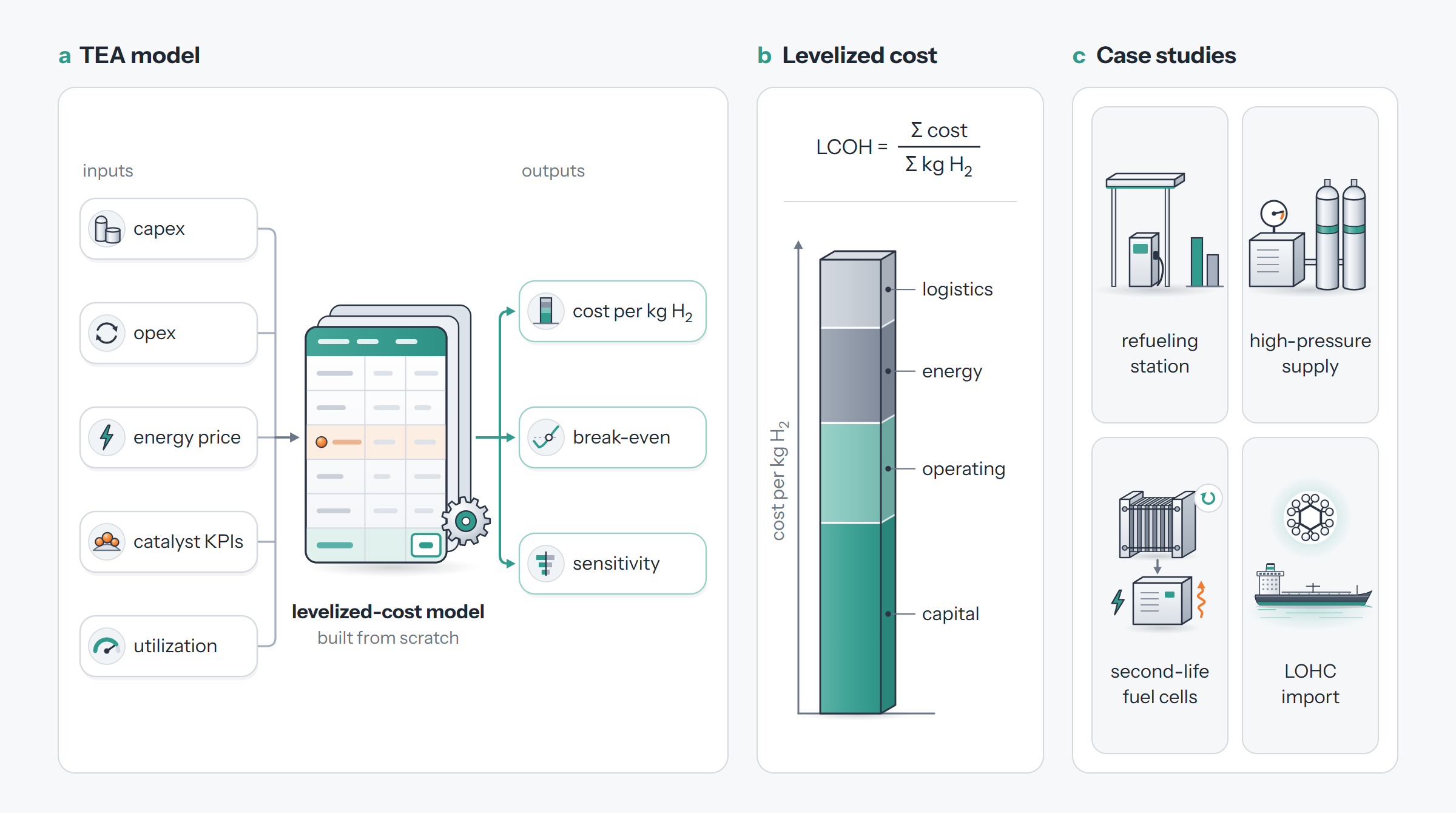Click the gear icon on the spreadsheet
The image size is (1456, 813).
tap(466, 521)
